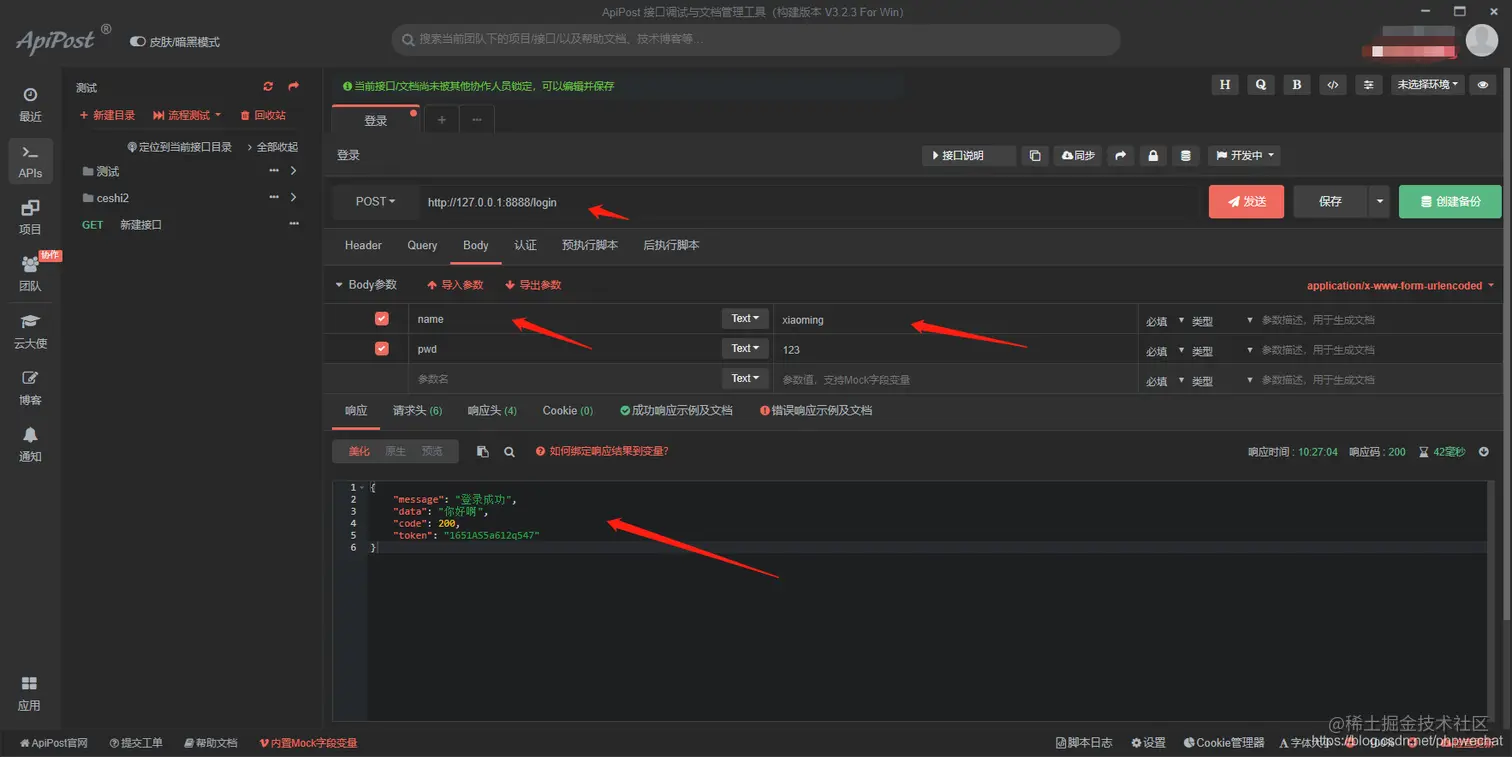
Task: Click the lock interface icon
Action: (1154, 156)
